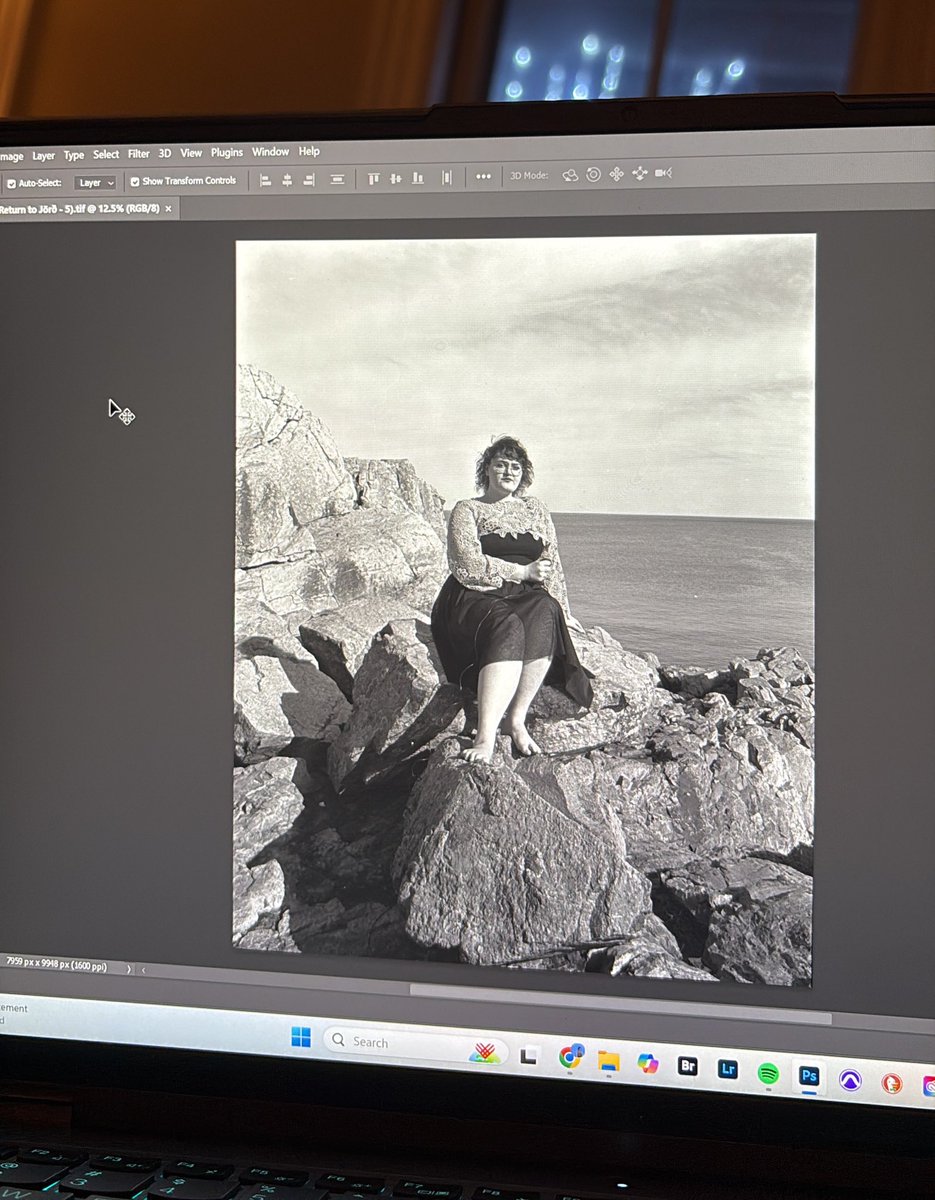
Task: Open File Explorer from the taskbar
Action: pyautogui.click(x=609, y=1059)
